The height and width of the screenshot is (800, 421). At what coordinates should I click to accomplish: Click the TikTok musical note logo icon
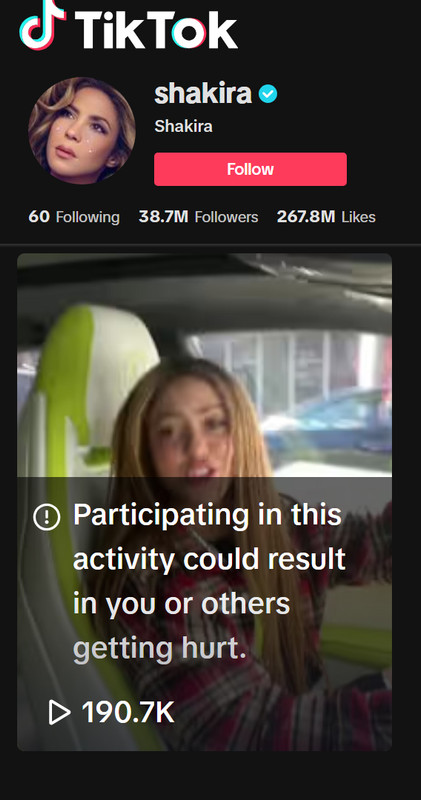[42, 24]
